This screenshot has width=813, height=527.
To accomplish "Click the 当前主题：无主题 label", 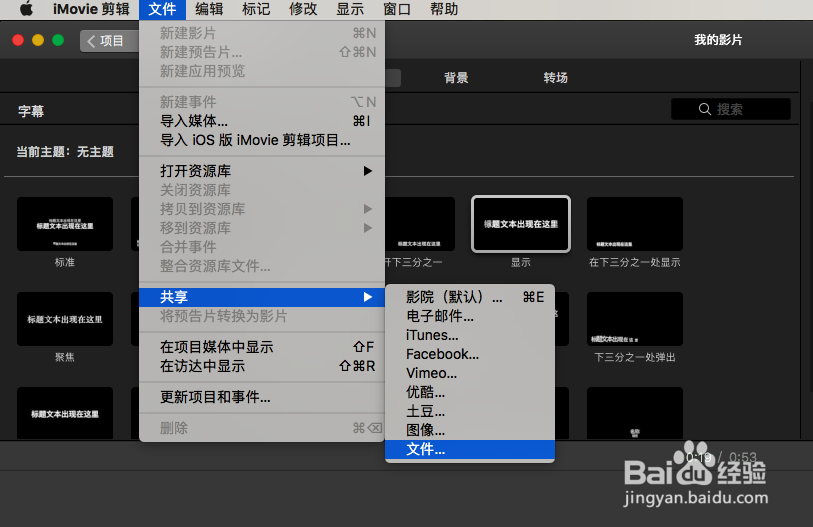I will (x=65, y=152).
